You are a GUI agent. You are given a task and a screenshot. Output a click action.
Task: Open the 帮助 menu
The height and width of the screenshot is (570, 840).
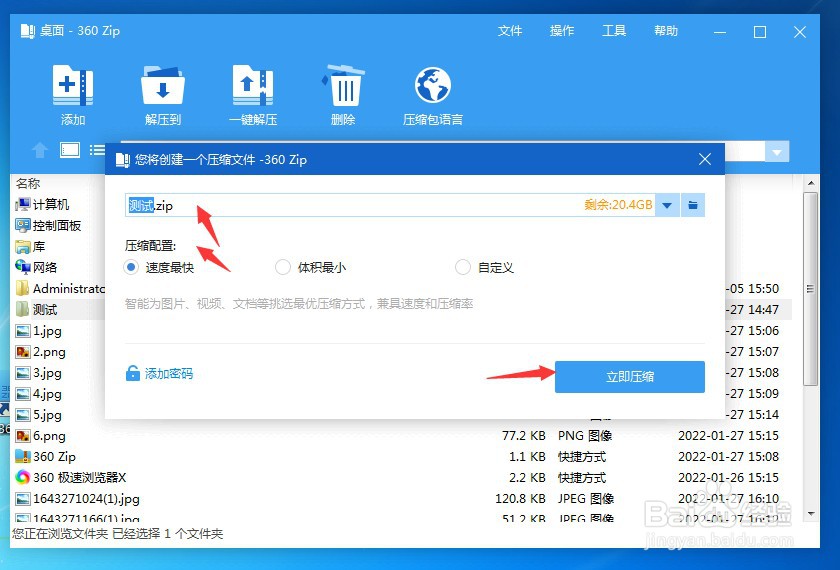pos(666,31)
